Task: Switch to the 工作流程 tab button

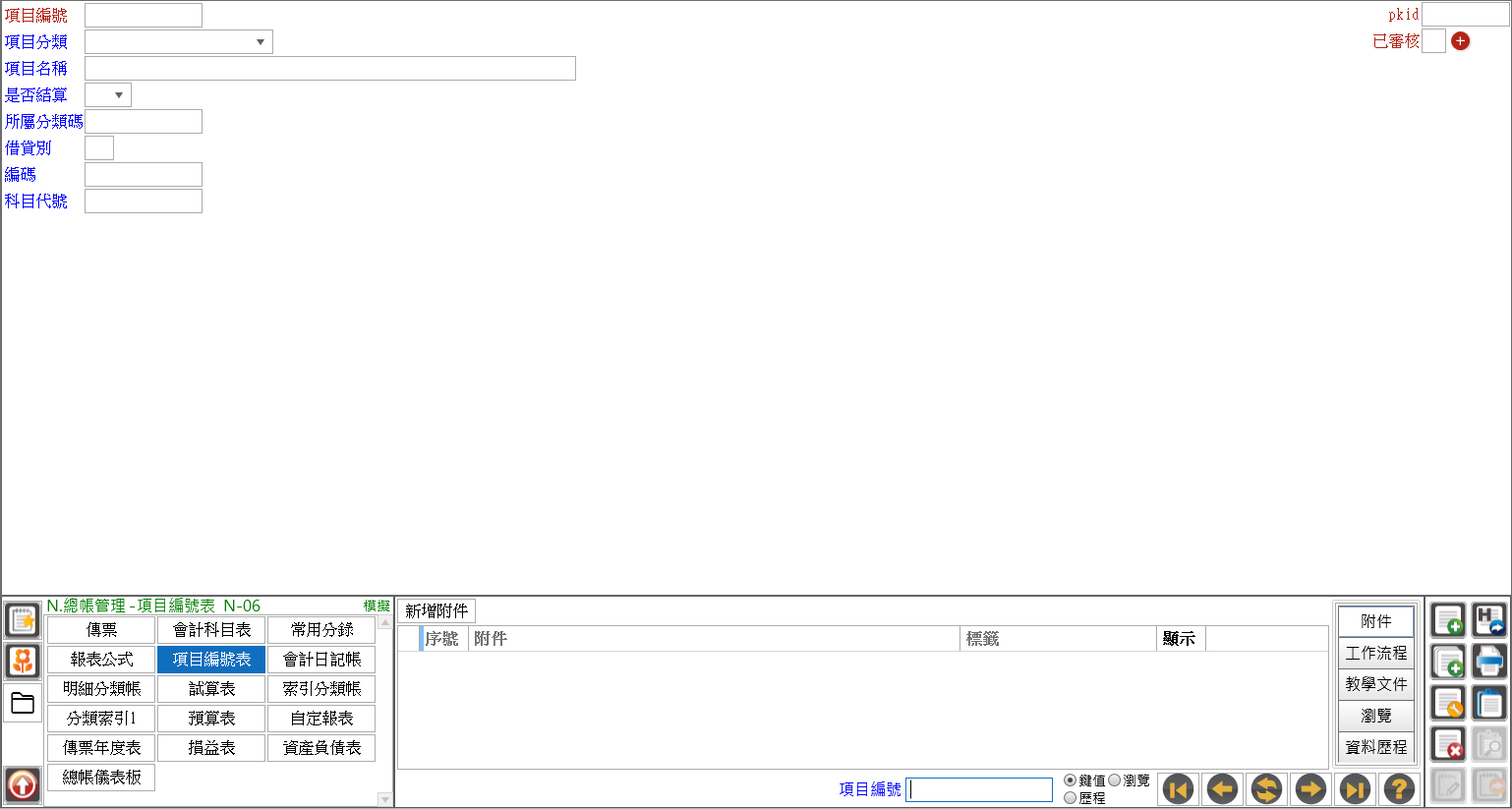Action: coord(1375,653)
